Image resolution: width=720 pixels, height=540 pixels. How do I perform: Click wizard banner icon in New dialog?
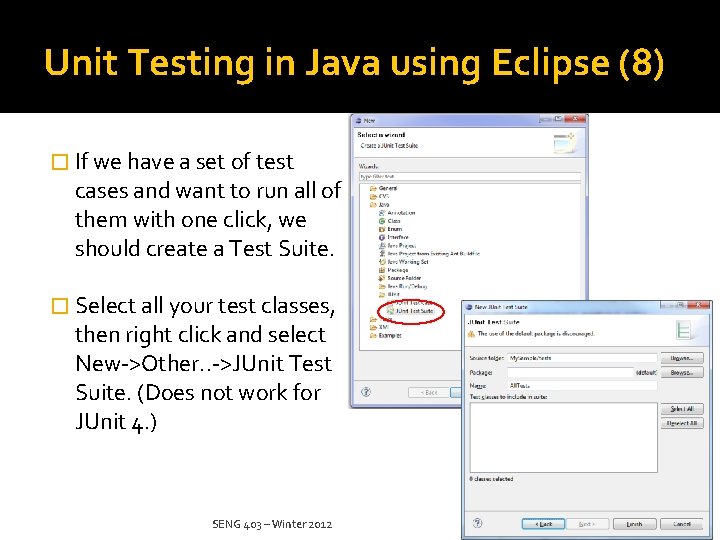[x=564, y=143]
